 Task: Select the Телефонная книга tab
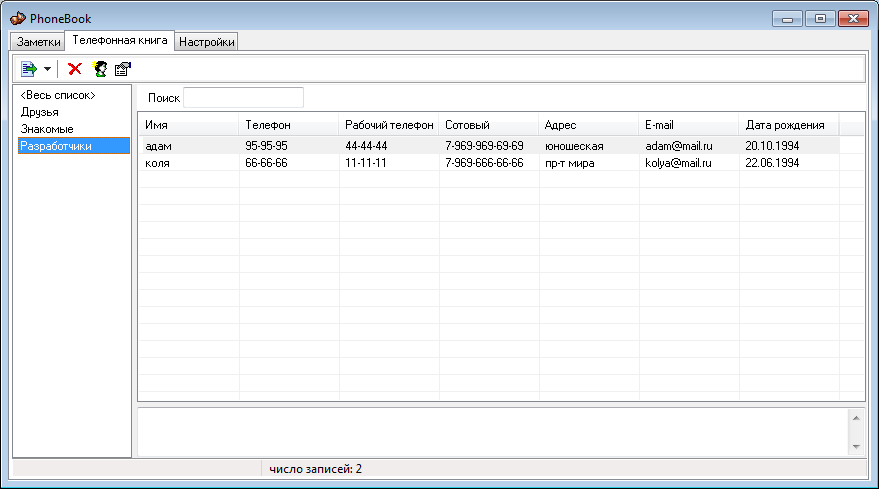pyautogui.click(x=120, y=40)
